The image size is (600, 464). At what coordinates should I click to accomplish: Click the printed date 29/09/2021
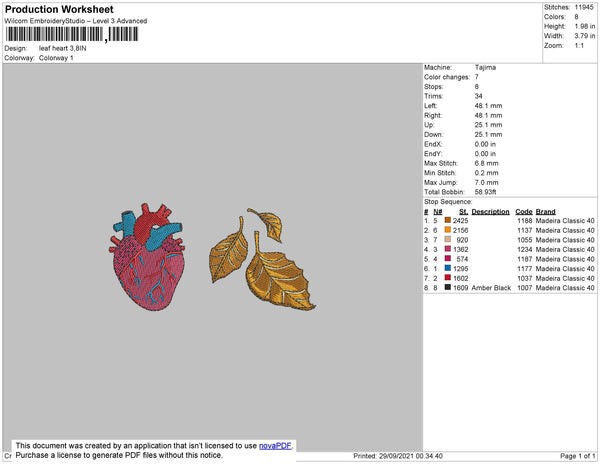(396, 456)
